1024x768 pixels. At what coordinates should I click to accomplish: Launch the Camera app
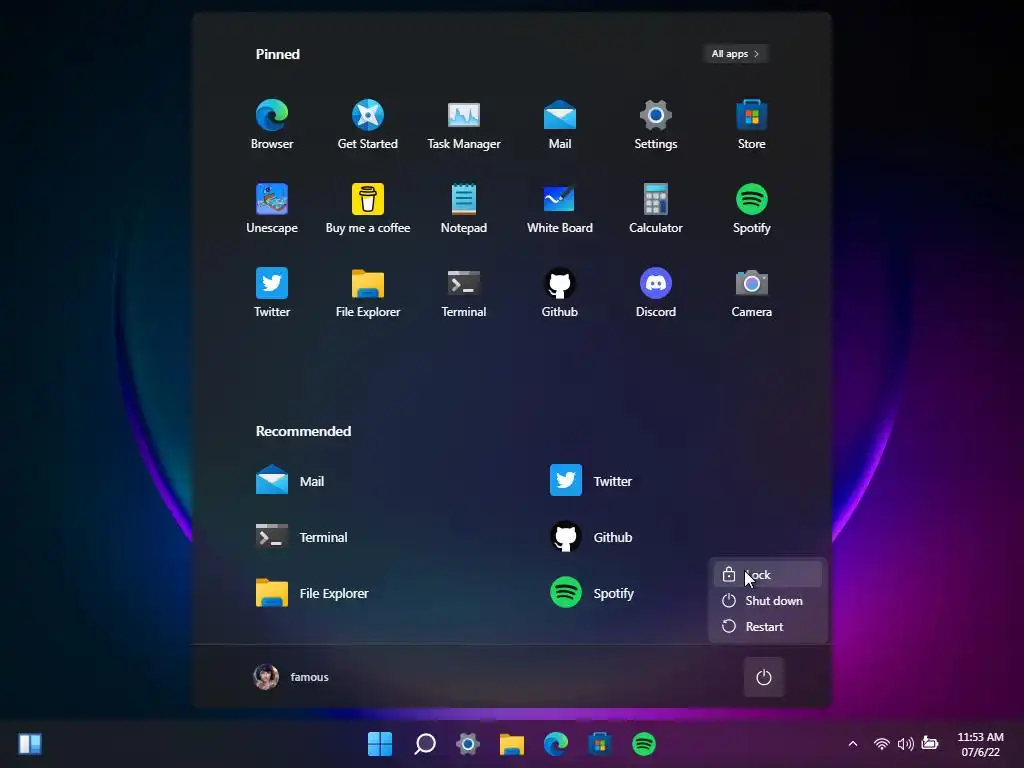point(752,293)
